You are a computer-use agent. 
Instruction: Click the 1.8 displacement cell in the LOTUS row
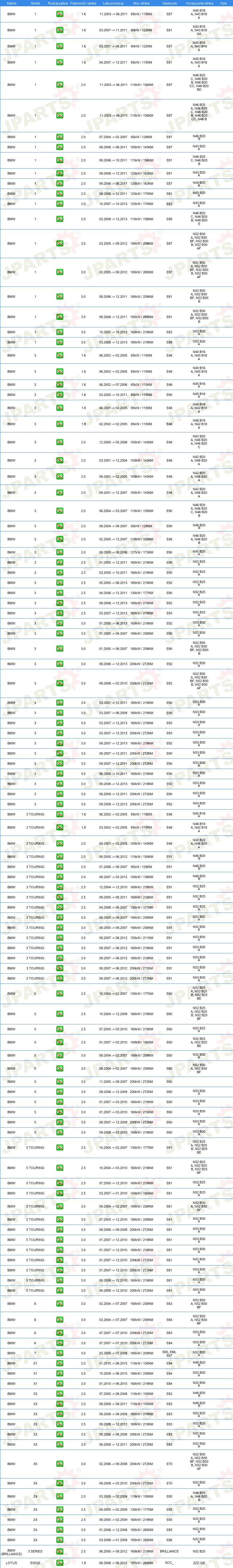pos(83,1563)
